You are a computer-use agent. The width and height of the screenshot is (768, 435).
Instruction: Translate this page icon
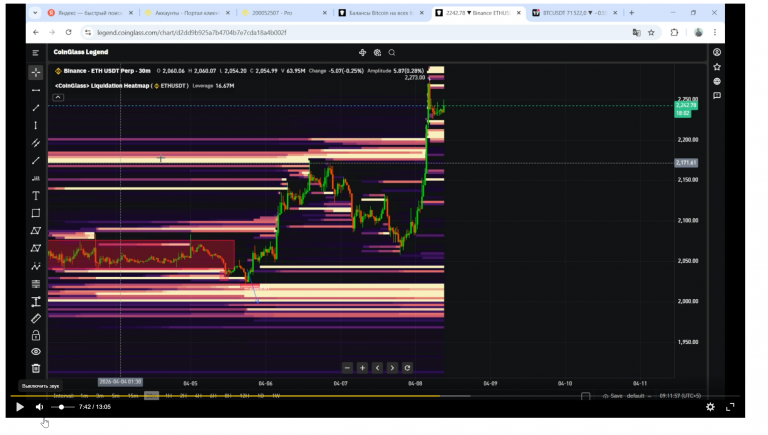[636, 32]
